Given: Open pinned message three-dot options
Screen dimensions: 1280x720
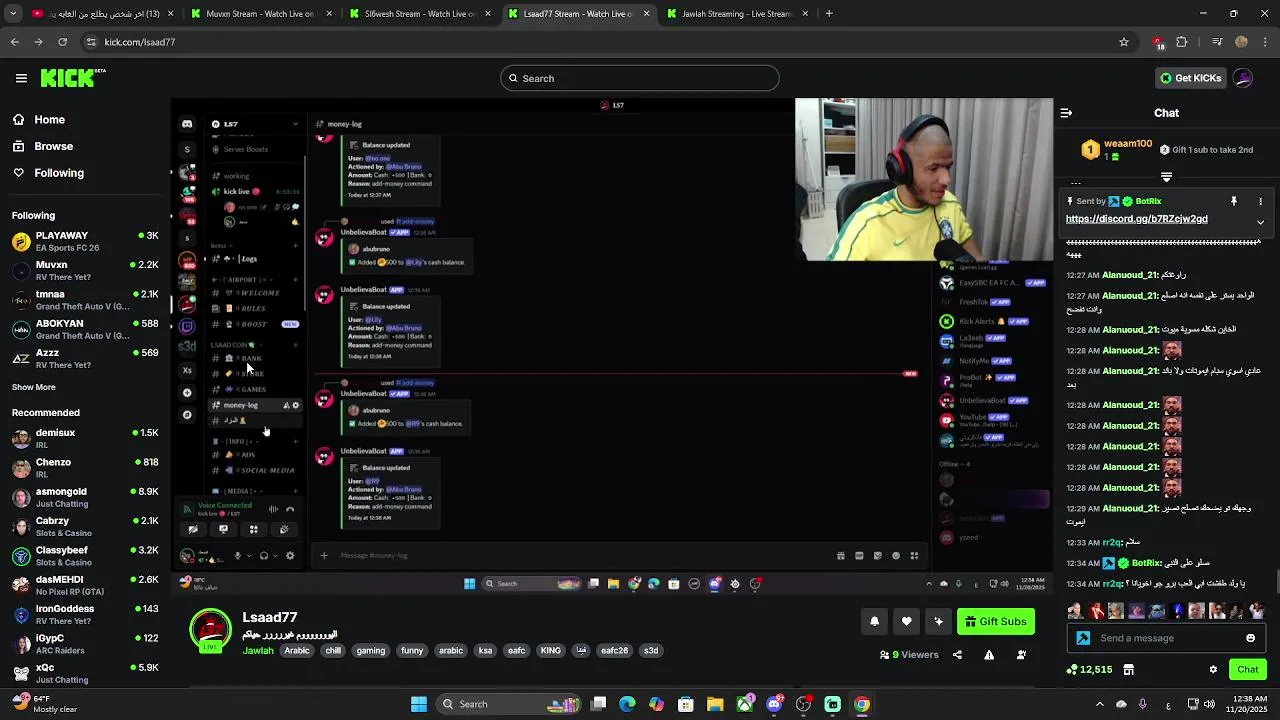Looking at the screenshot, I should tap(1260, 201).
